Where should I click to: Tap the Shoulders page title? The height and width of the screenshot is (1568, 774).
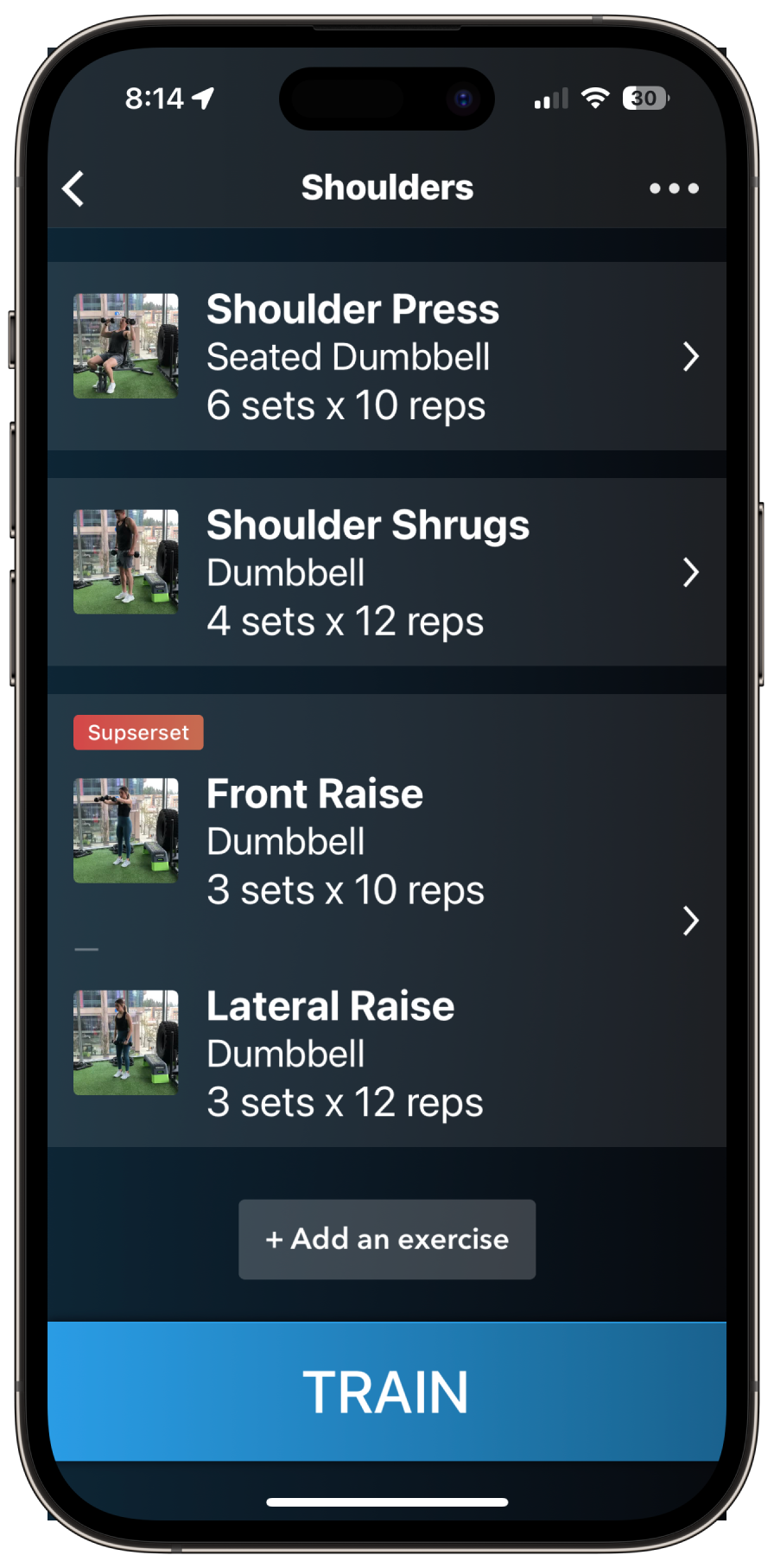click(x=387, y=188)
